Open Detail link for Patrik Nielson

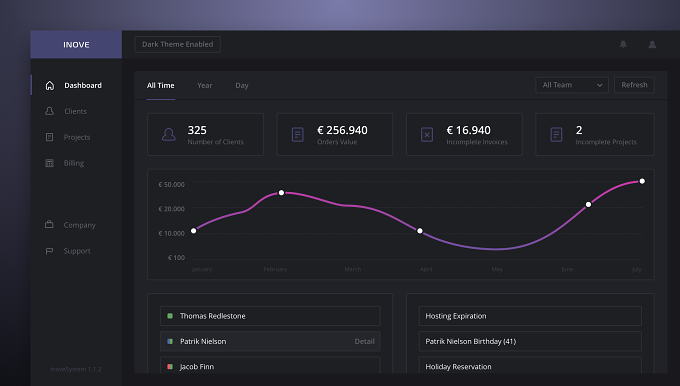364,341
